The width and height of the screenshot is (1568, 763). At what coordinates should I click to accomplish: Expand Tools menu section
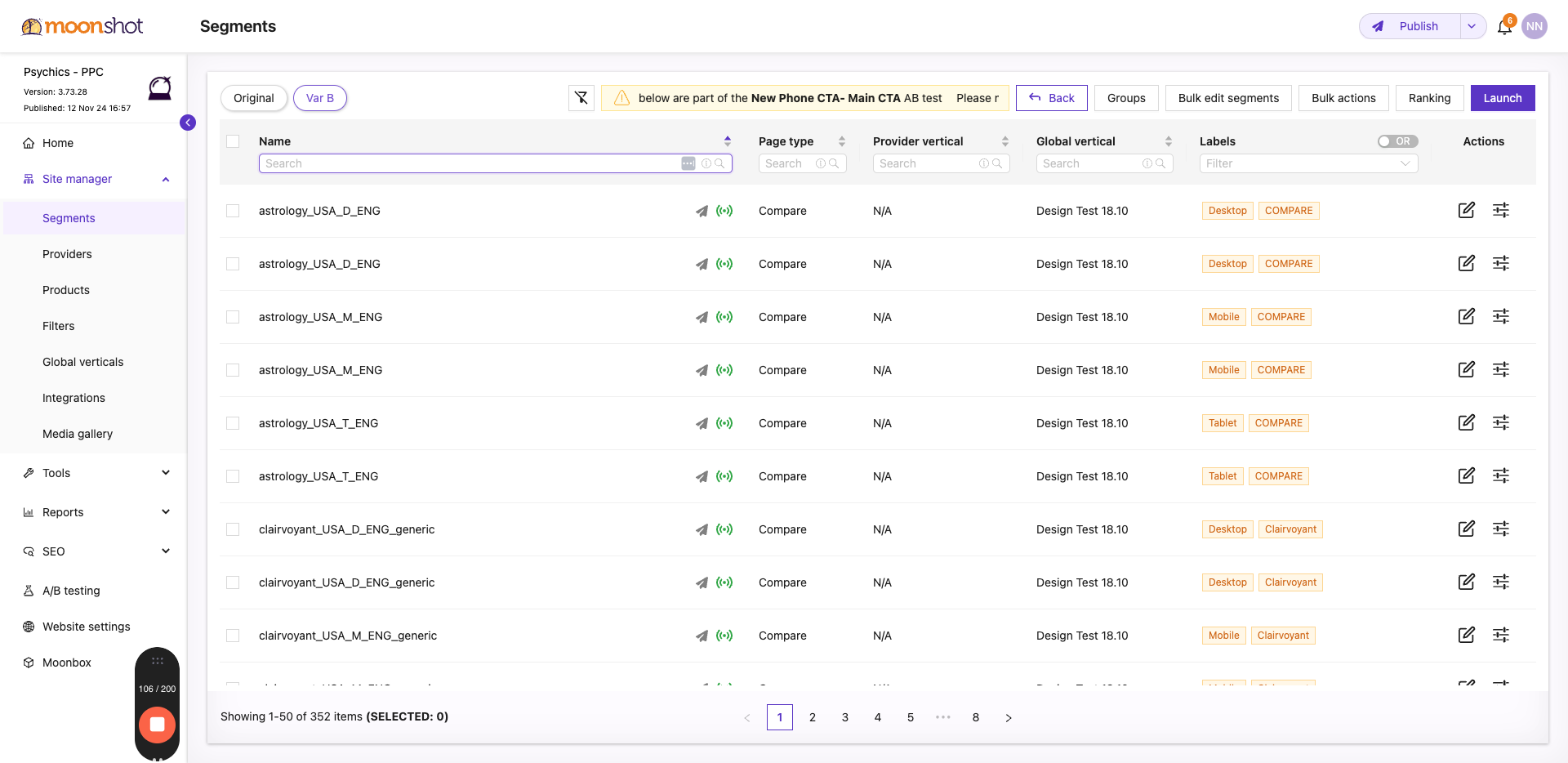tap(166, 473)
